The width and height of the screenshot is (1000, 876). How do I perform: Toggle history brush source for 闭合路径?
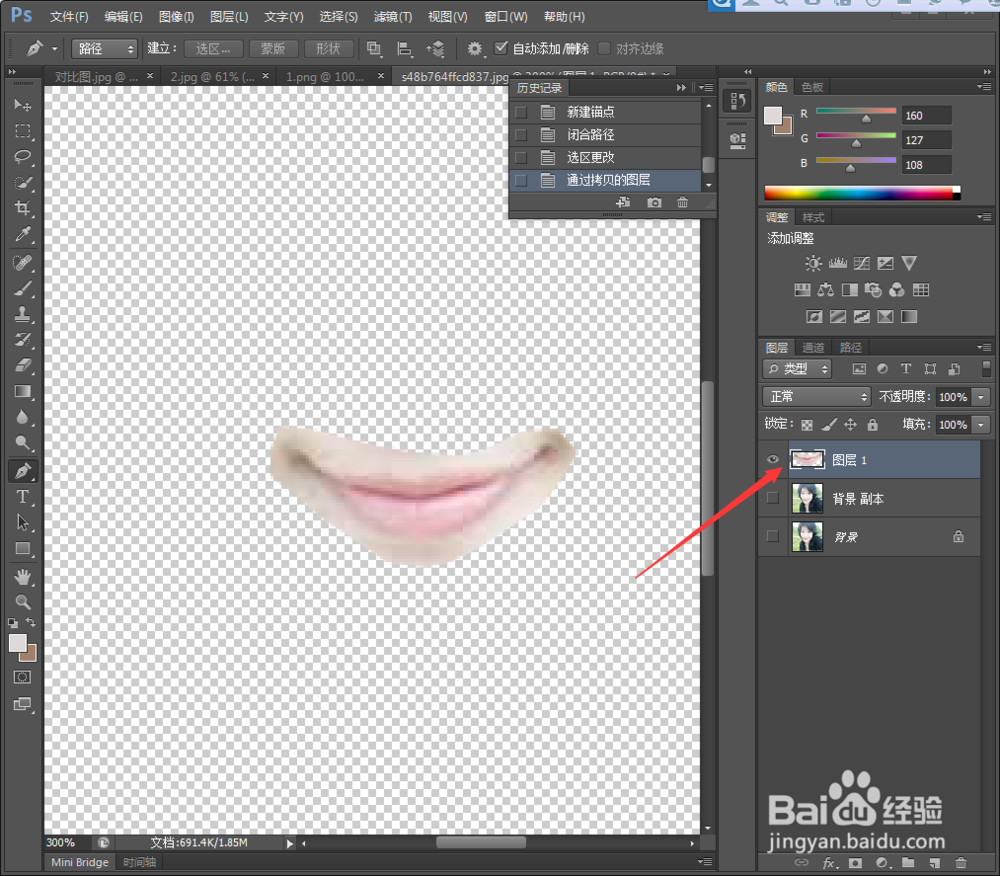point(521,135)
